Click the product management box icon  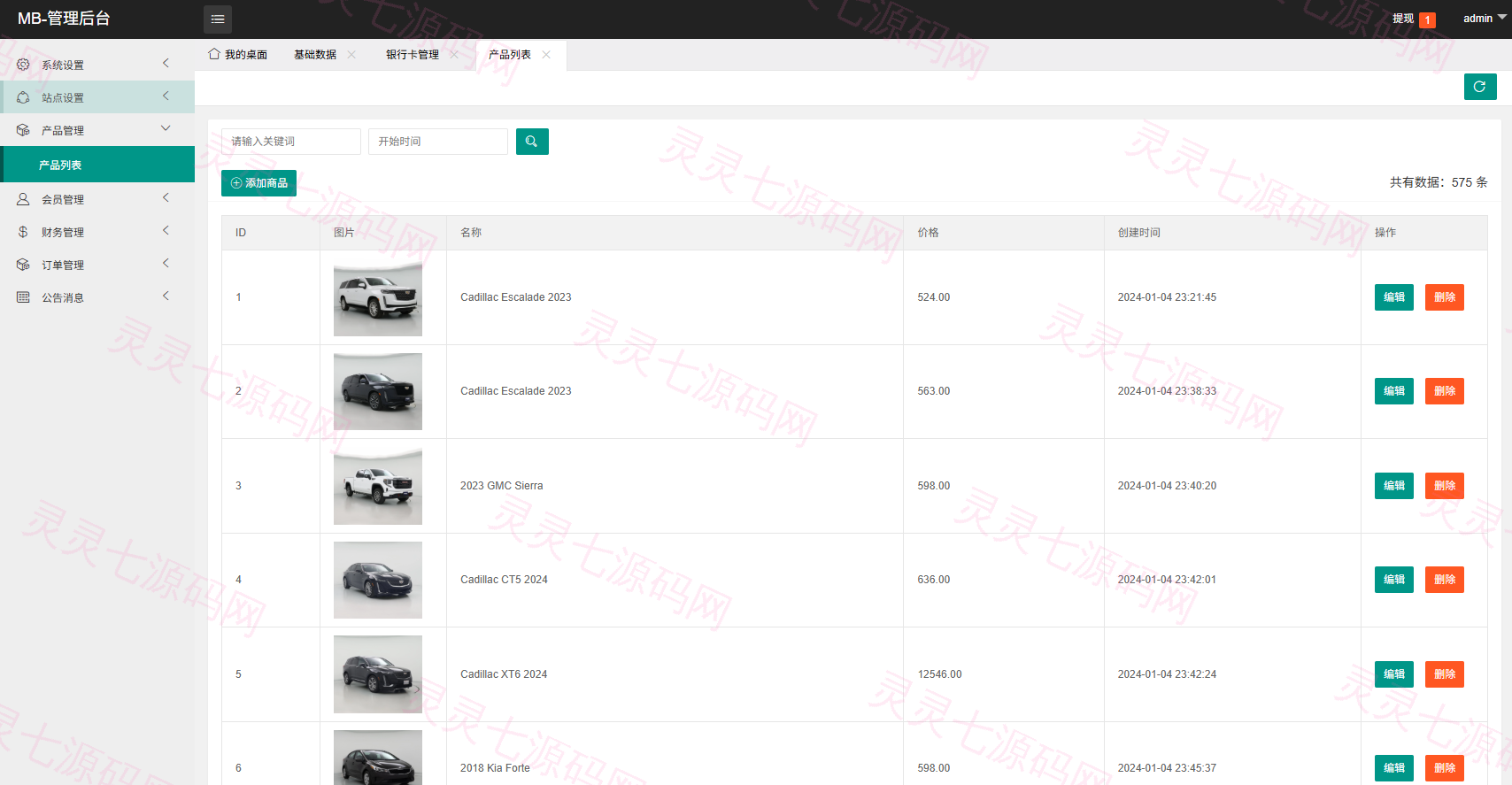coord(23,130)
